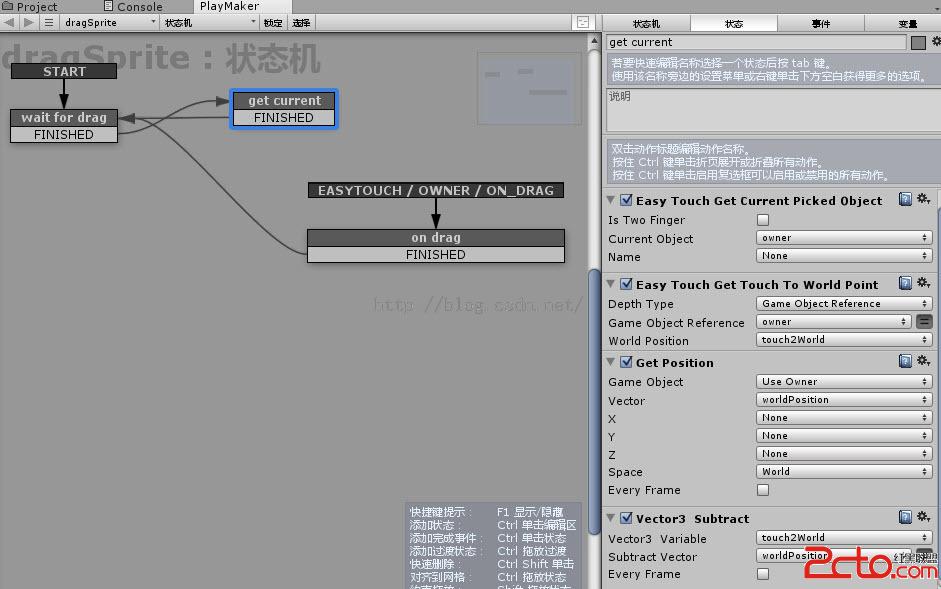Open help for Easy Touch Get Touch To World Point
This screenshot has width=941, height=589.
[x=905, y=283]
